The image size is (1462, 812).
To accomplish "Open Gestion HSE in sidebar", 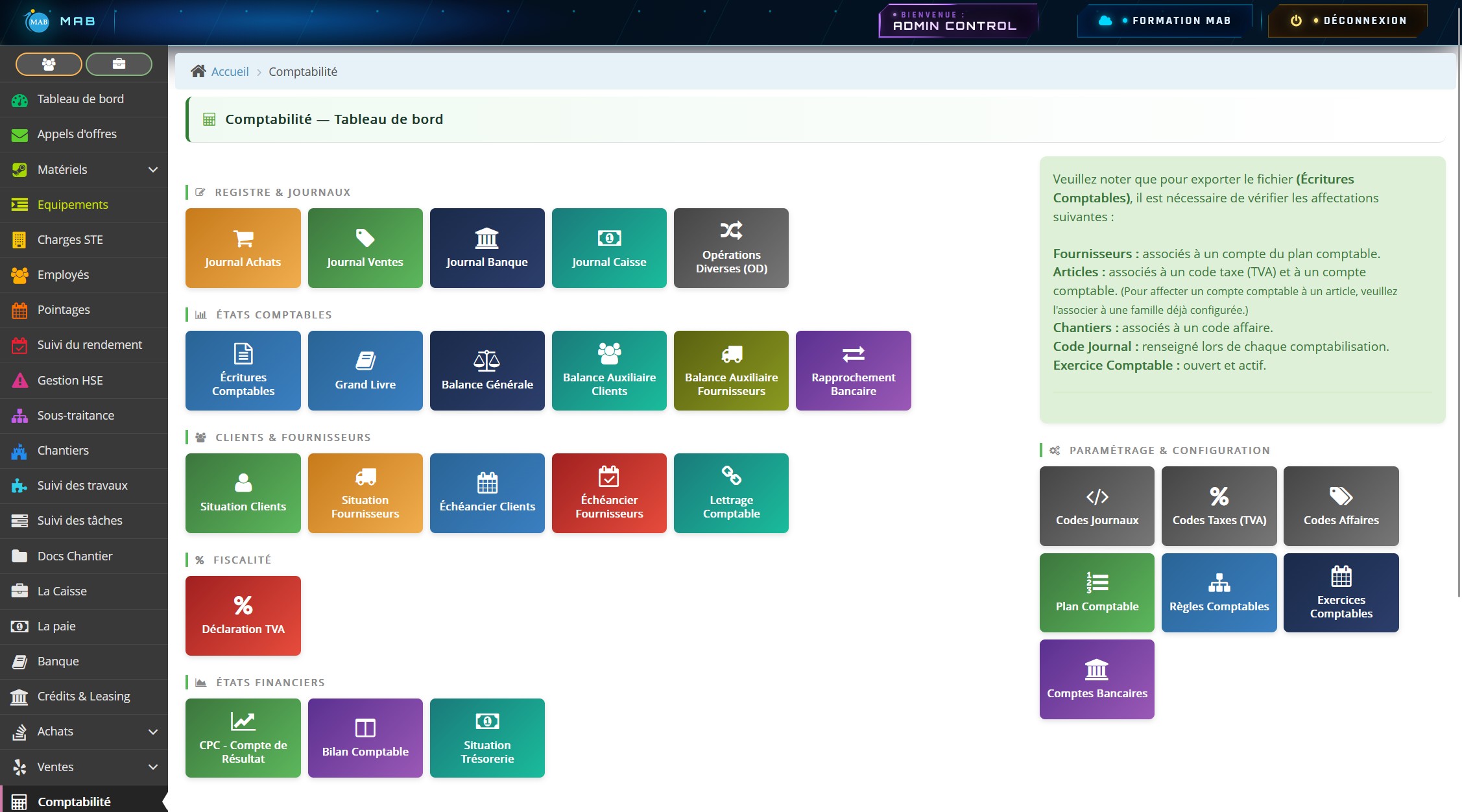I will (84, 381).
